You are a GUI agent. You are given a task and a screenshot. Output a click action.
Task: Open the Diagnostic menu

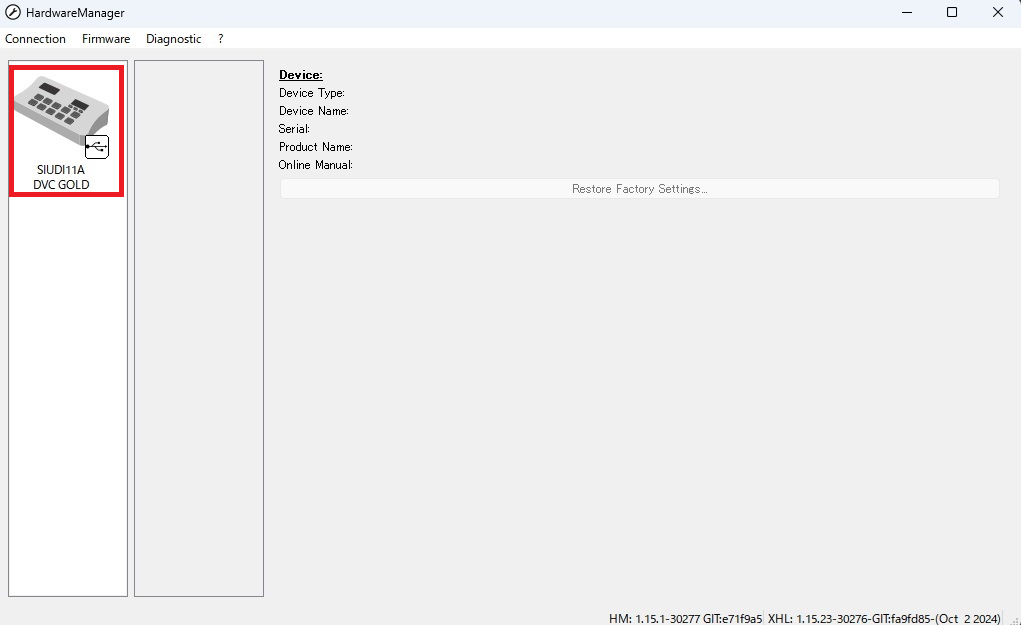[173, 39]
